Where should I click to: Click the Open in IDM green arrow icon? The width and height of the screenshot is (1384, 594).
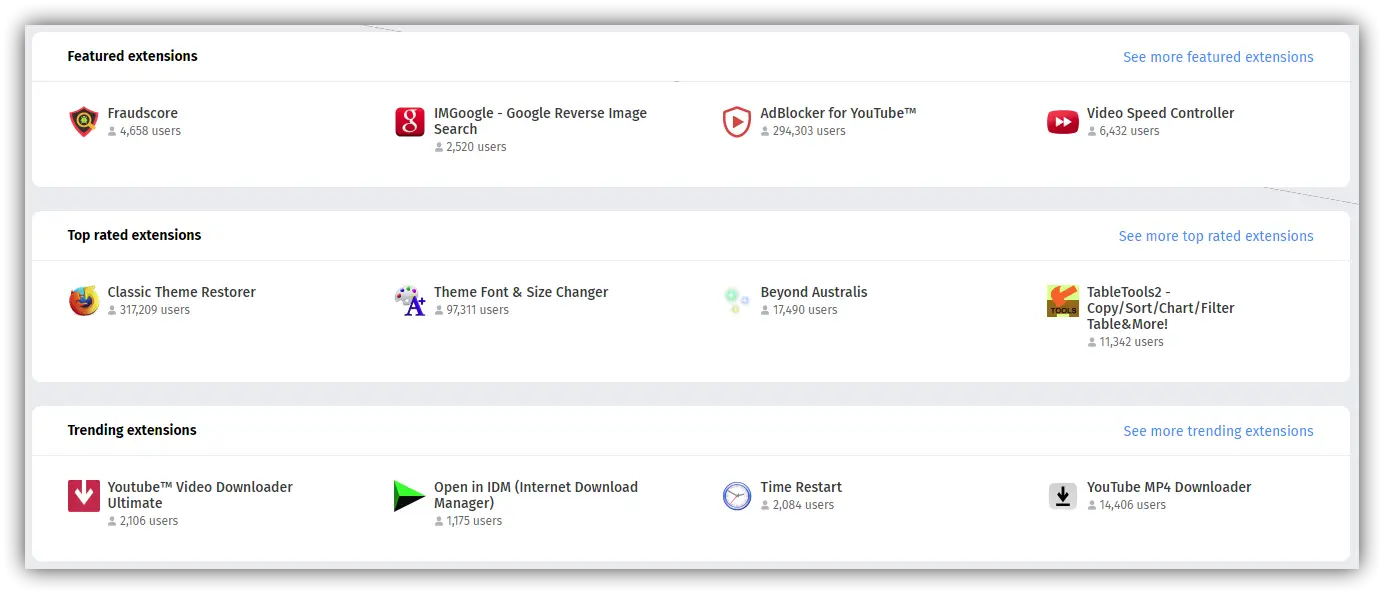tap(410, 496)
